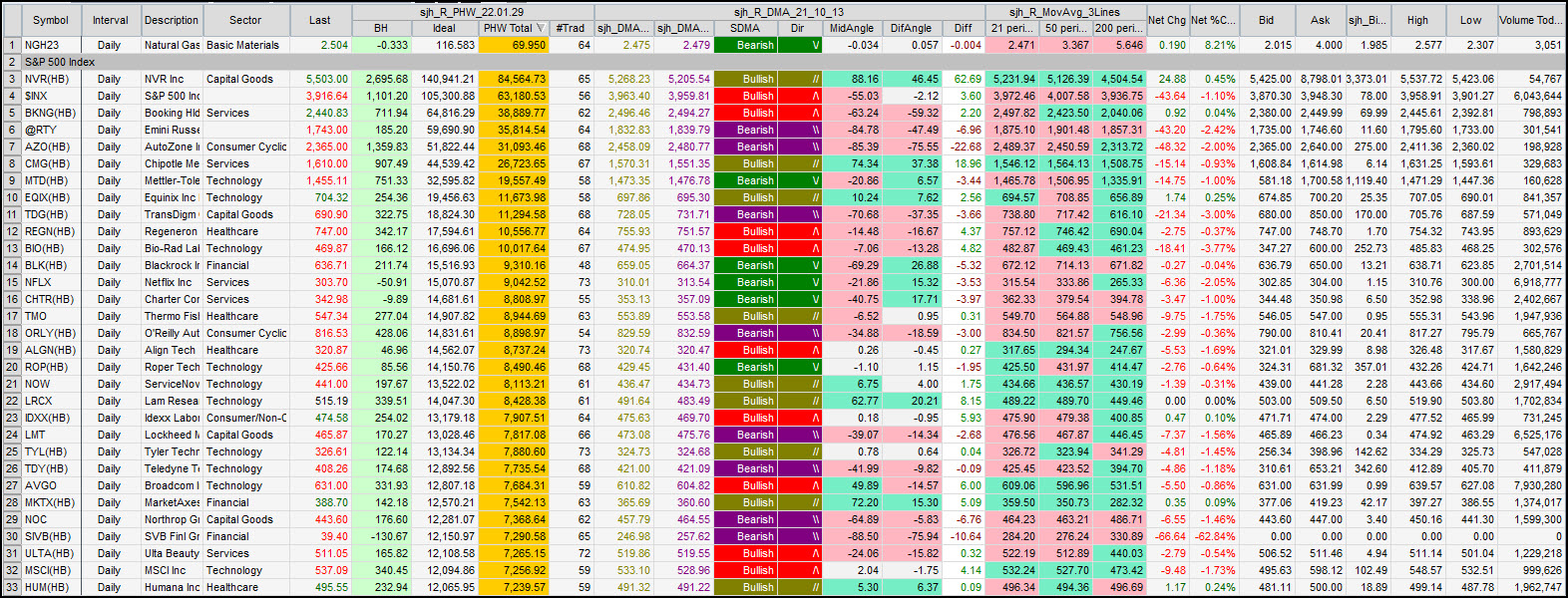The width and height of the screenshot is (1568, 598).
Task: Click the High column header
Action: coord(1417,20)
